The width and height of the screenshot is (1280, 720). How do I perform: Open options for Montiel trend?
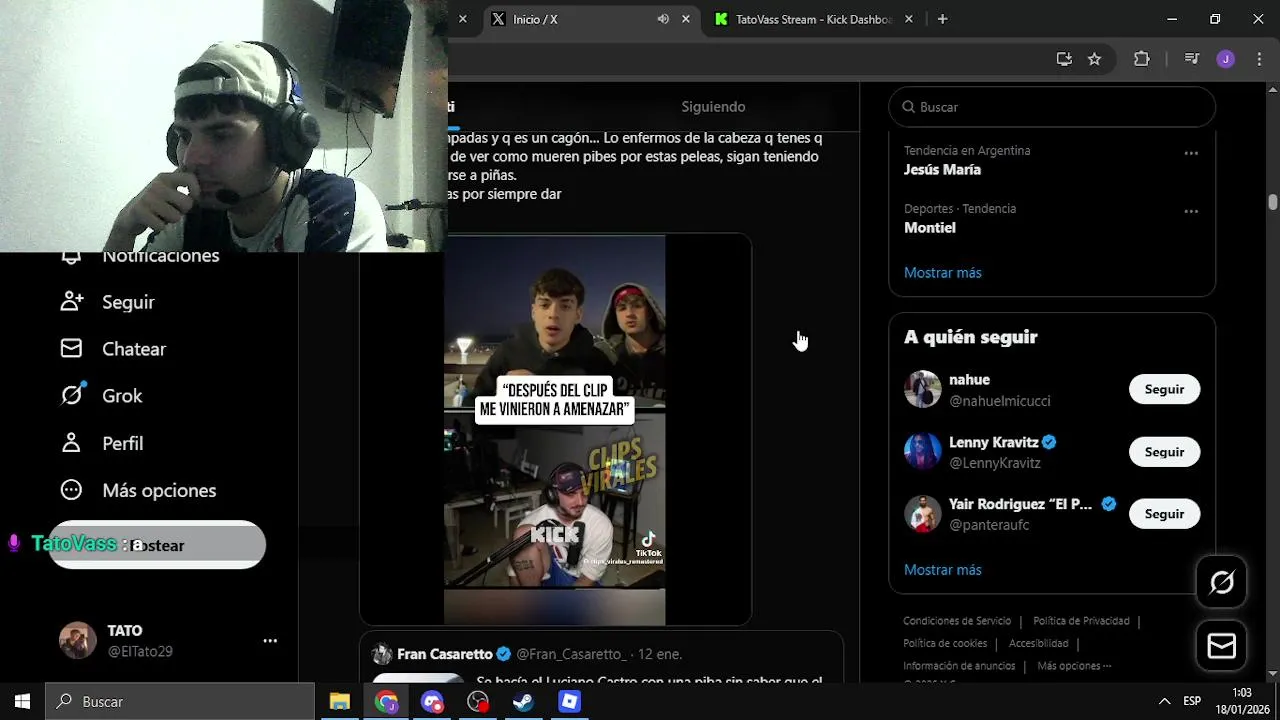coord(1191,211)
